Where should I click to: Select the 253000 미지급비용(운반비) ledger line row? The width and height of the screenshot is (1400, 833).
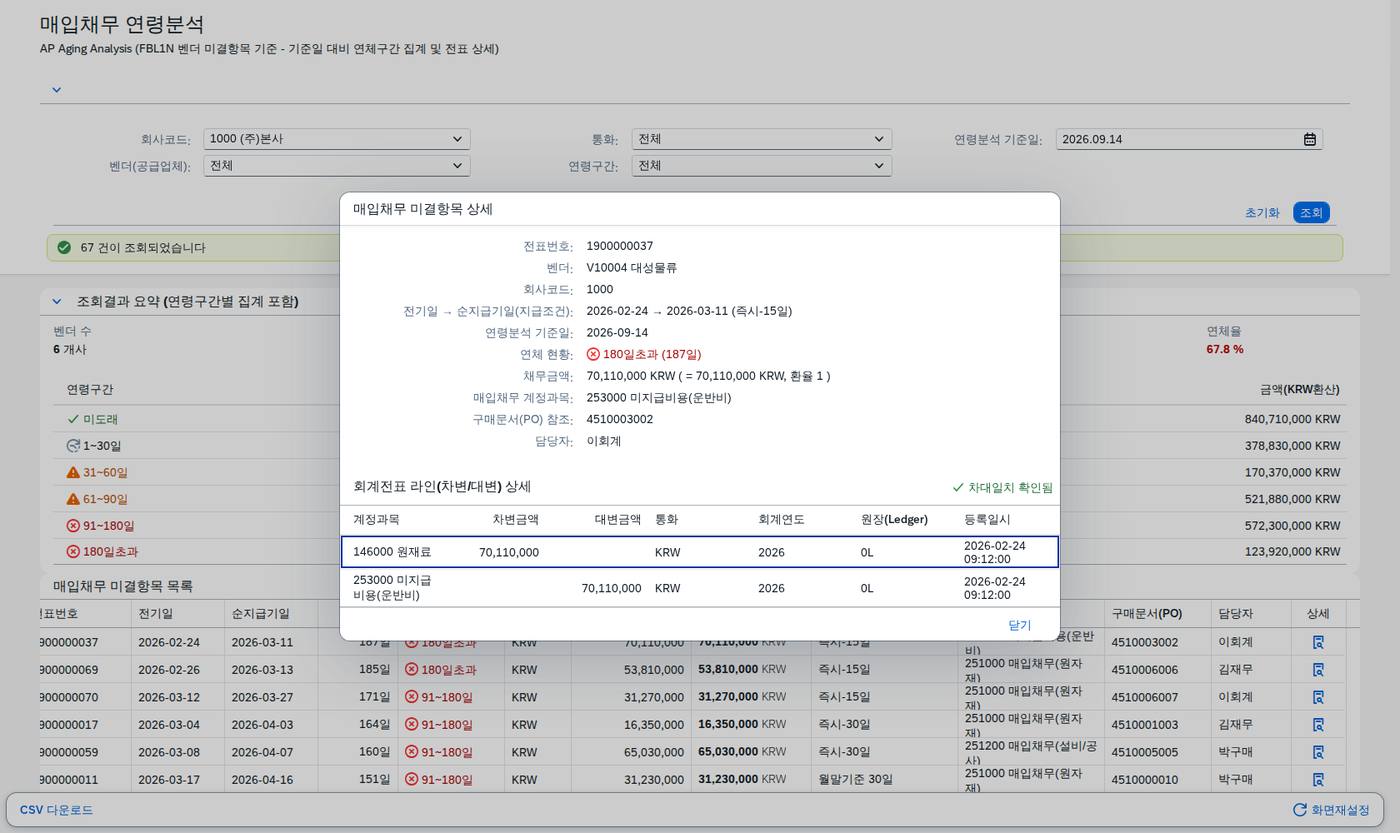(699, 588)
